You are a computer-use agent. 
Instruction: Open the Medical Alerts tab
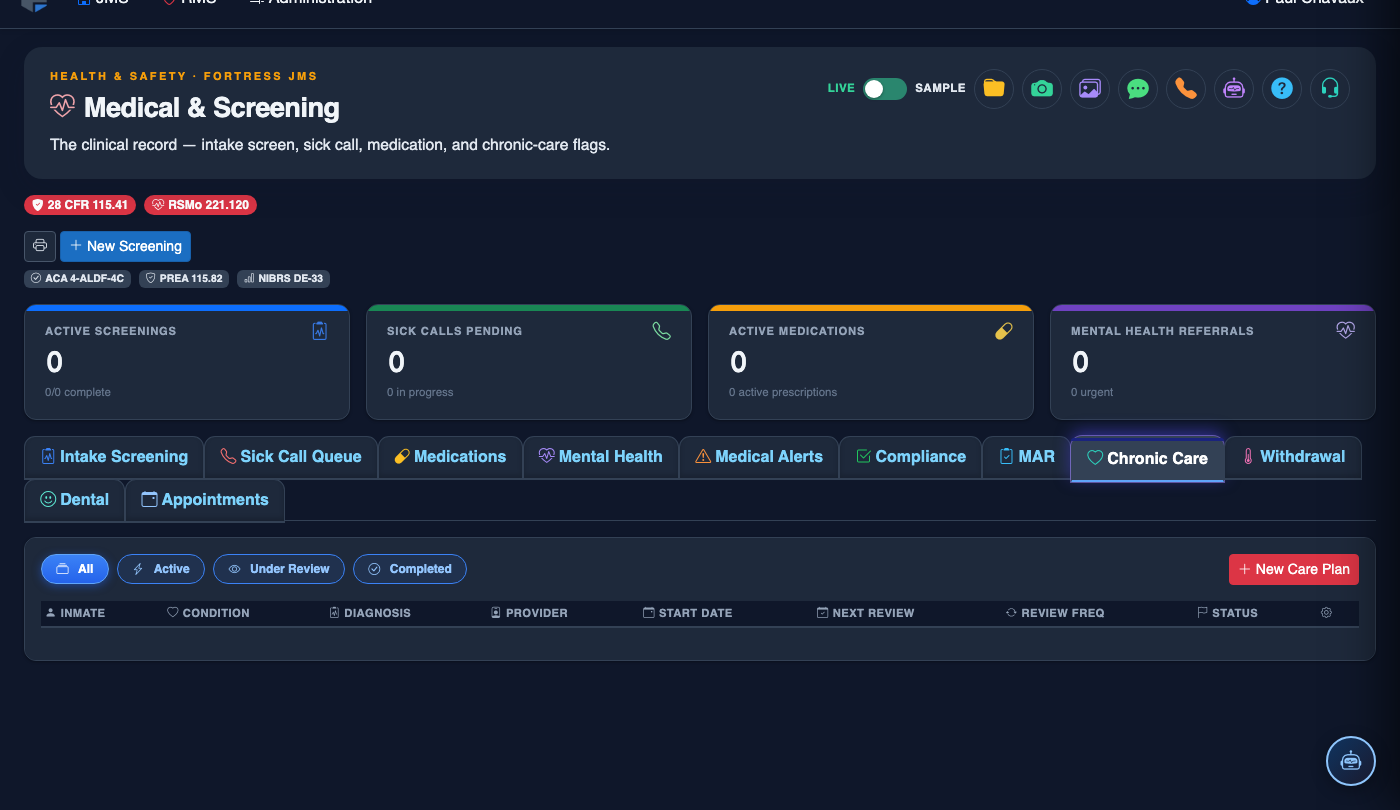[759, 457]
